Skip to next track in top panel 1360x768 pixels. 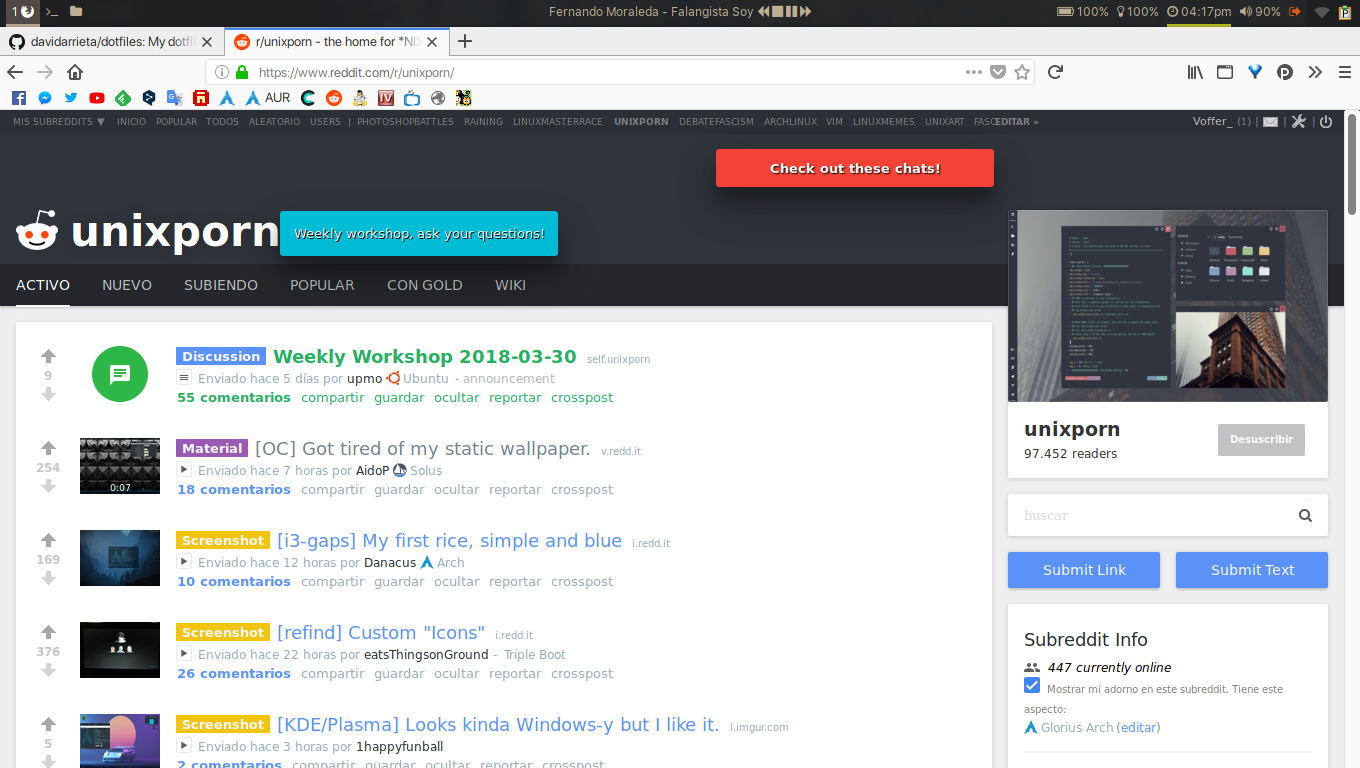(805, 12)
